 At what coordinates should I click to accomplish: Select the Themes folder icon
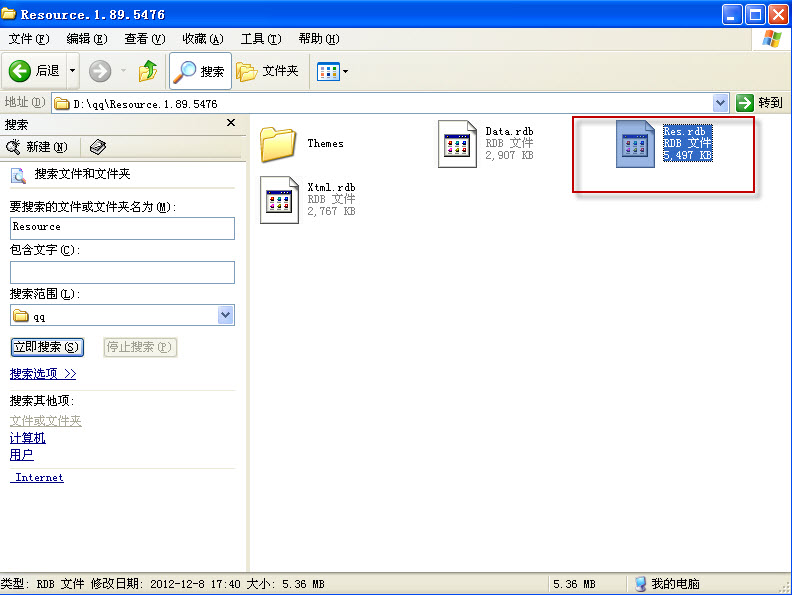278,144
